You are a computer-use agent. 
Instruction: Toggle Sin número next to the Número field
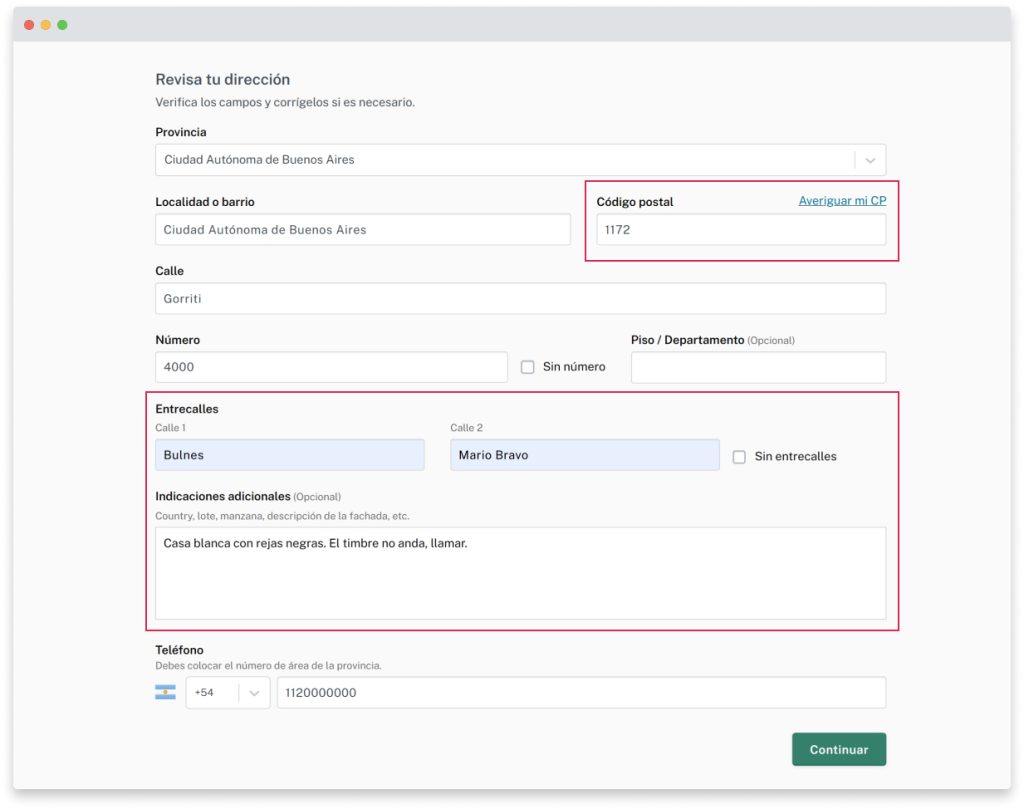[x=528, y=367]
